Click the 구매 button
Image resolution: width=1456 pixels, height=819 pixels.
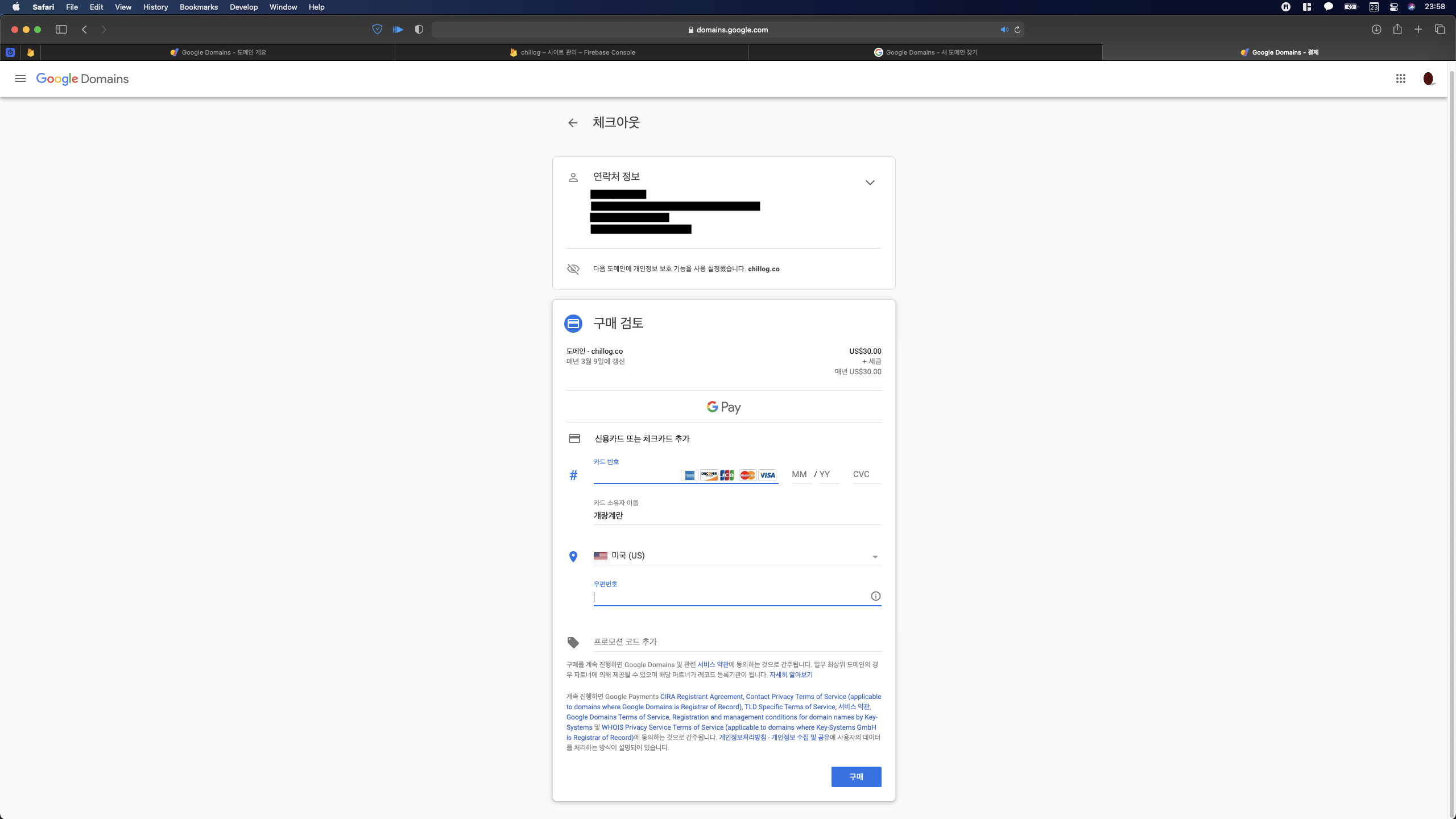point(856,777)
